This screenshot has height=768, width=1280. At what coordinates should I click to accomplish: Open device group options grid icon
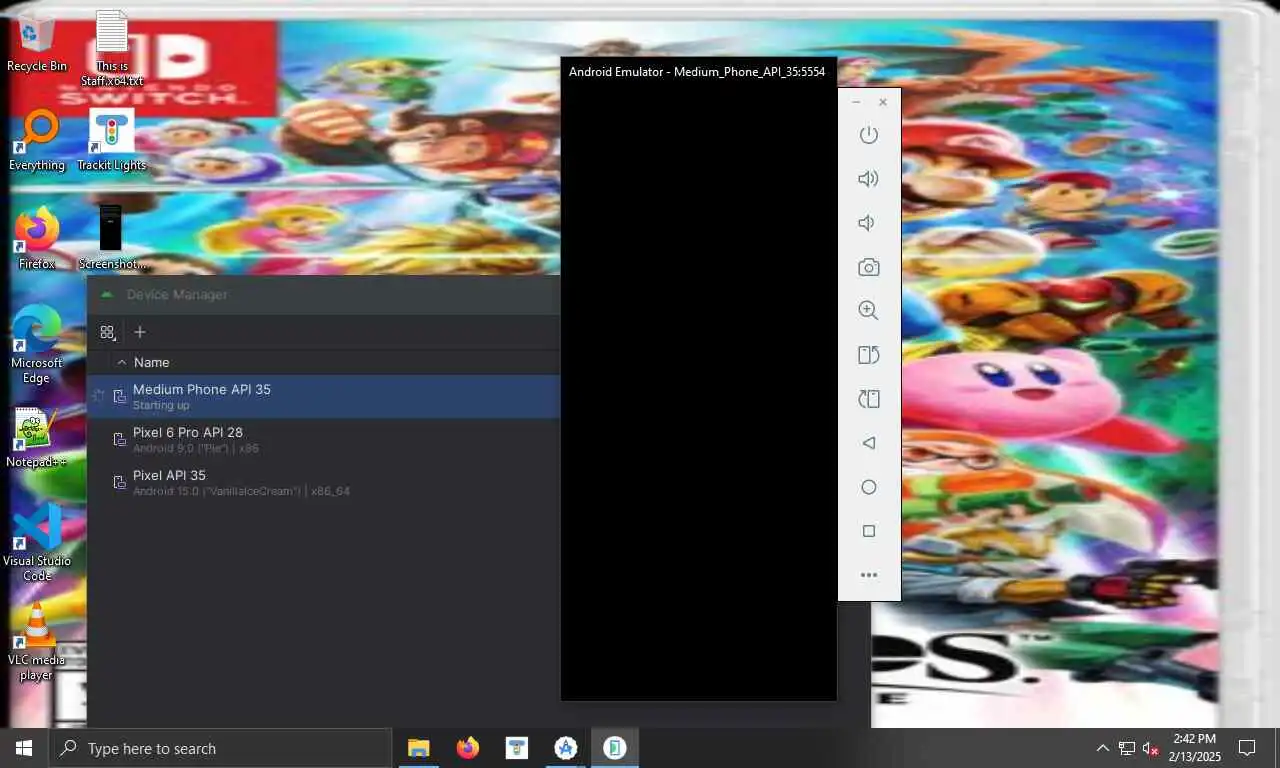pyautogui.click(x=108, y=332)
